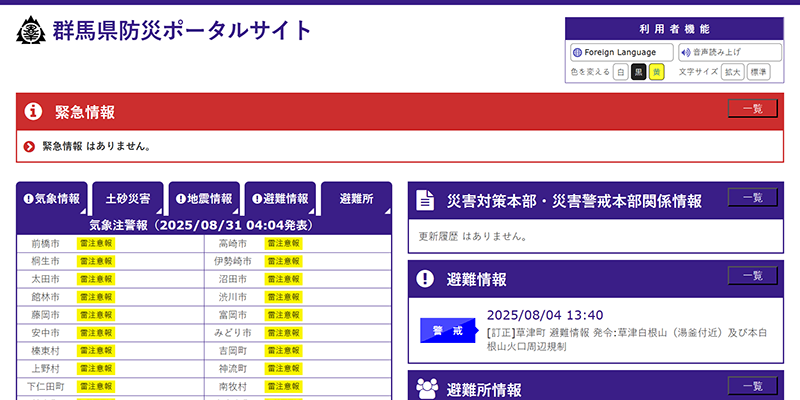Image resolution: width=800 pixels, height=400 pixels.
Task: Open the Foreign Language button
Action: click(622, 53)
